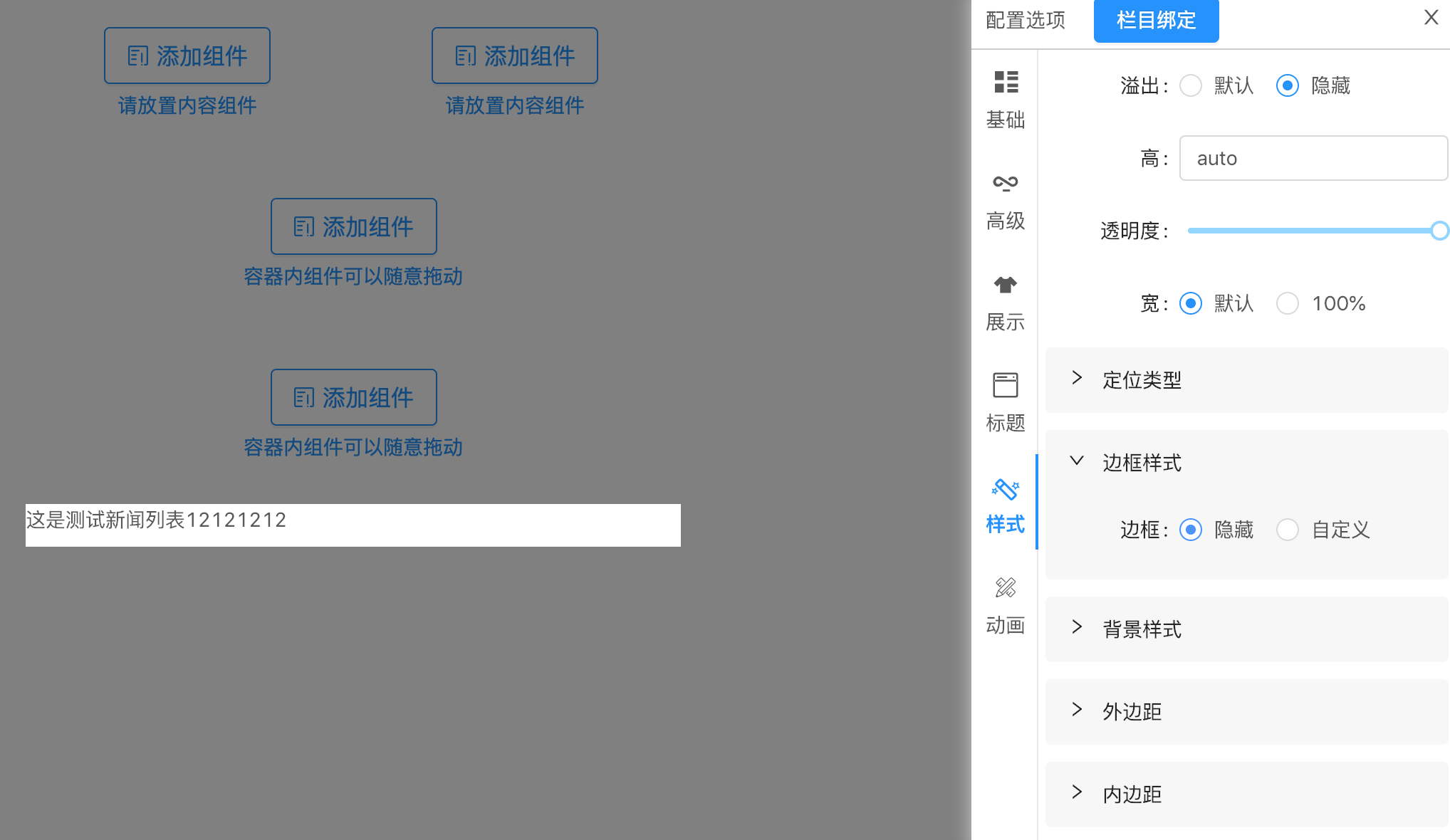Close the configuration panel with X
1450x840 pixels.
(x=1431, y=18)
